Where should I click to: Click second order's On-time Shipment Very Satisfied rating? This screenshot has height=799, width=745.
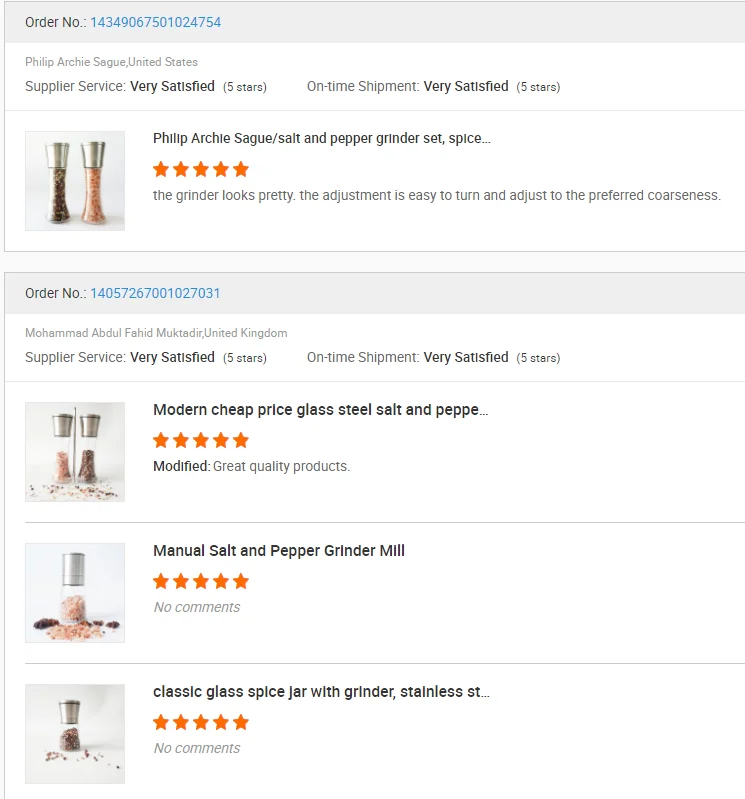[x=465, y=358]
